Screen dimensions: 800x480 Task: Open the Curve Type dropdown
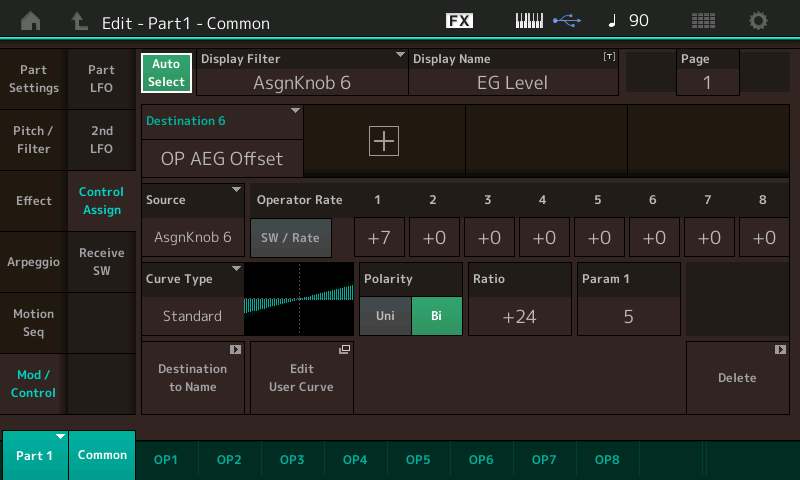coord(193,298)
